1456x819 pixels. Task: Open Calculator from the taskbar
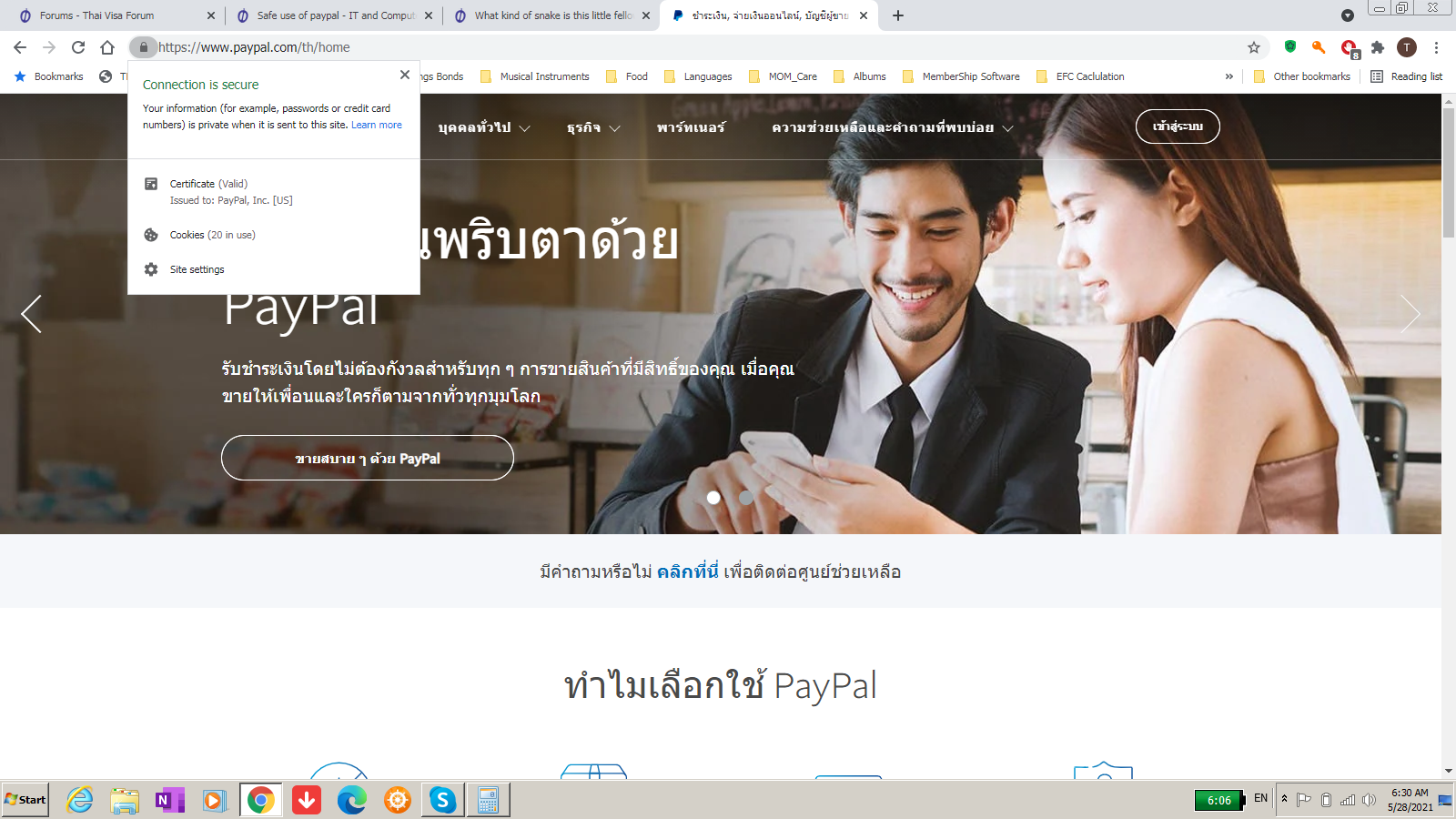pyautogui.click(x=489, y=800)
